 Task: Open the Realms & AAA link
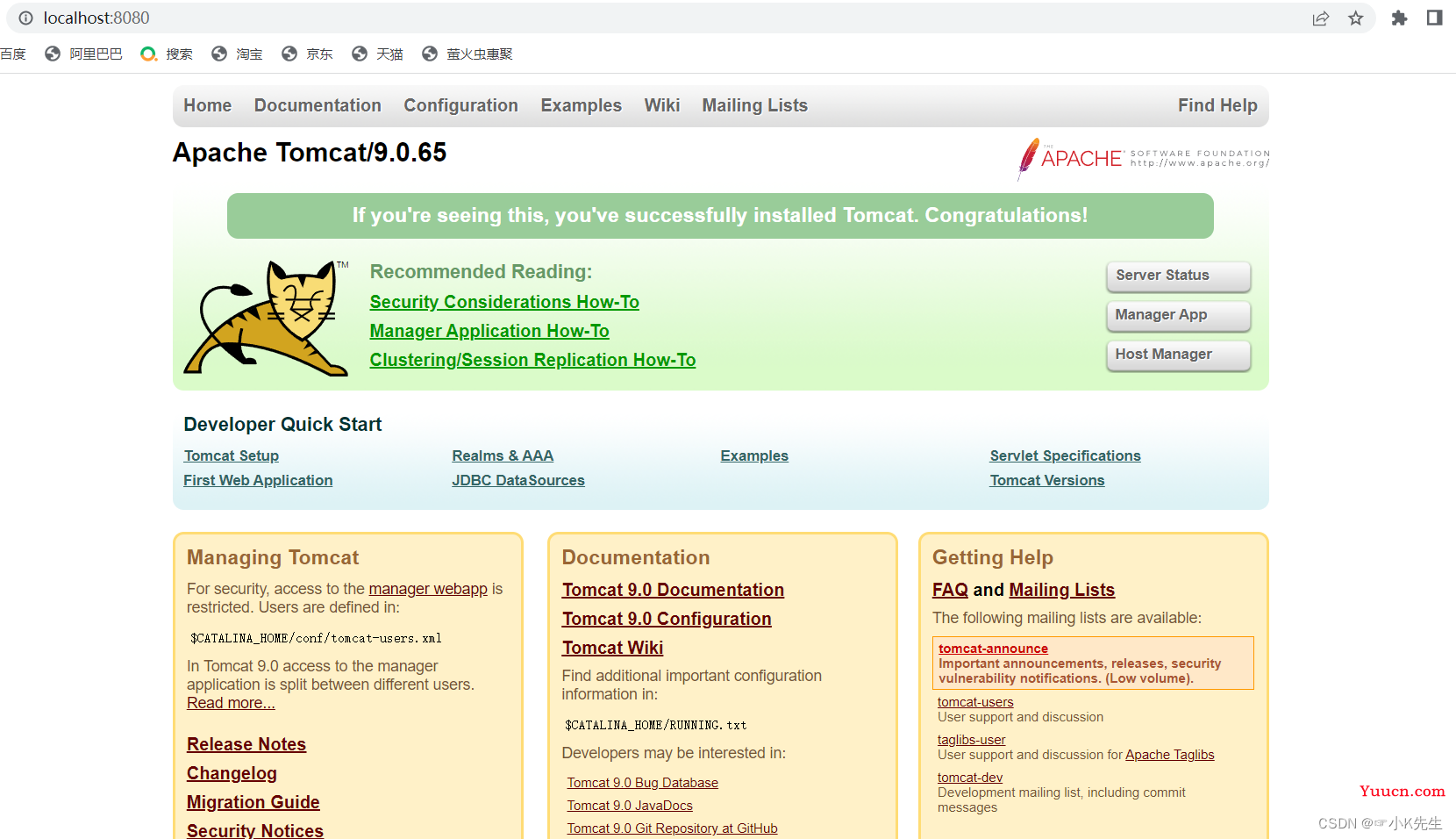(503, 455)
